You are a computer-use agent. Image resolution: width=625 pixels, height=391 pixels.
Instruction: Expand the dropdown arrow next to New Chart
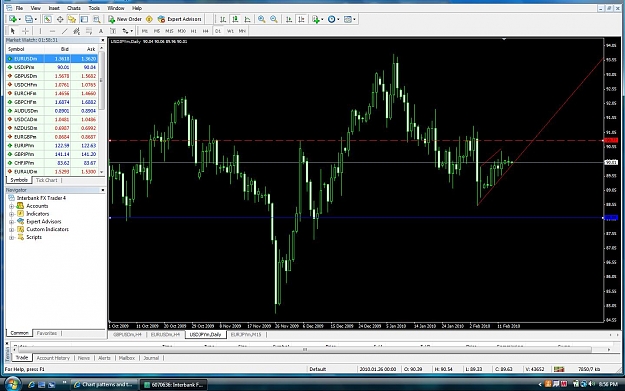[x=19, y=19]
